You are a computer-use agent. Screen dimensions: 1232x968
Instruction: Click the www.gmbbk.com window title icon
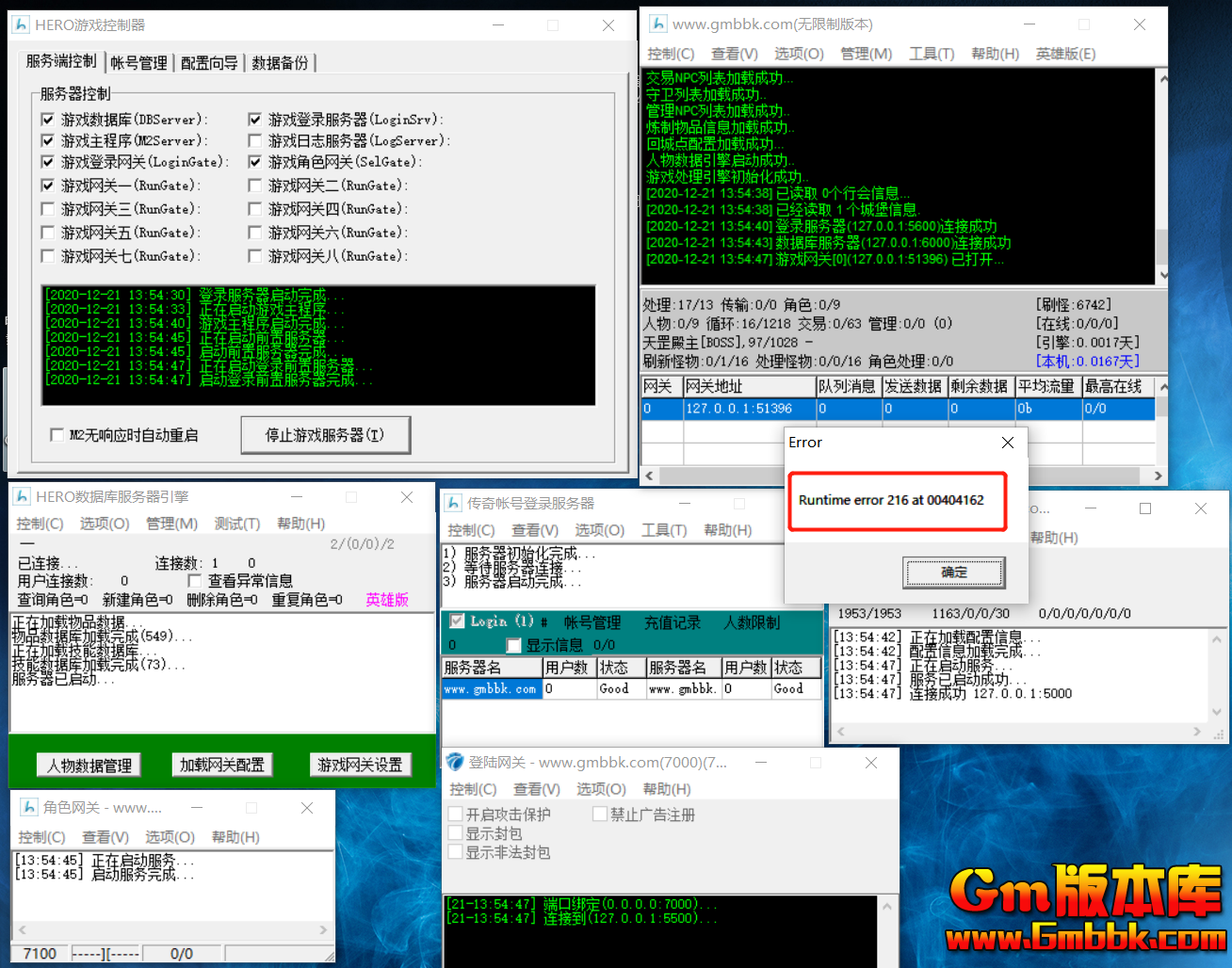658,24
